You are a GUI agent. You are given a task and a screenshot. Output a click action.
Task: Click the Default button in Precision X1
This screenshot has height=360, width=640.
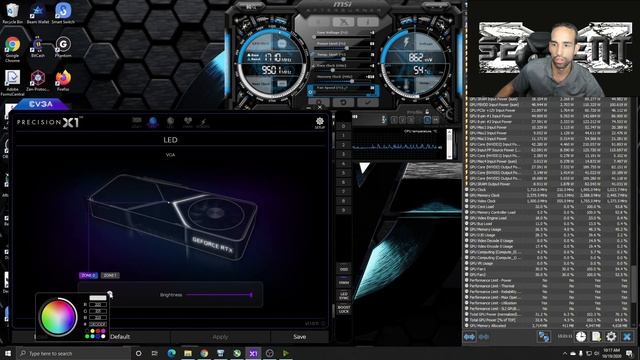pyautogui.click(x=120, y=337)
